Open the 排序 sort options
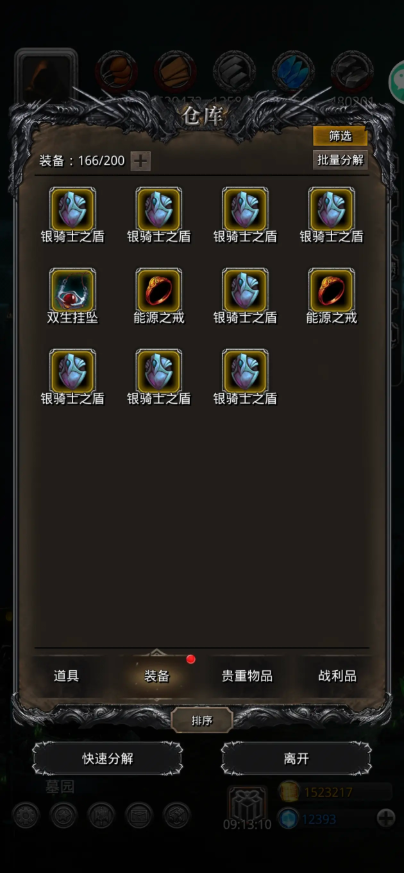 pos(202,721)
